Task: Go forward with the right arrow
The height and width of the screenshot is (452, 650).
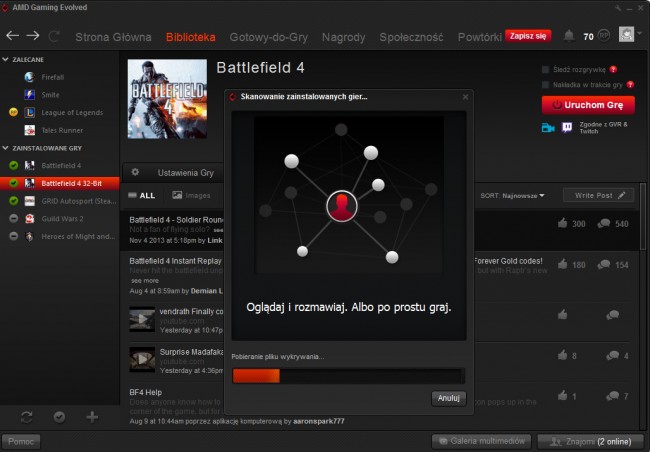Action: tap(33, 36)
